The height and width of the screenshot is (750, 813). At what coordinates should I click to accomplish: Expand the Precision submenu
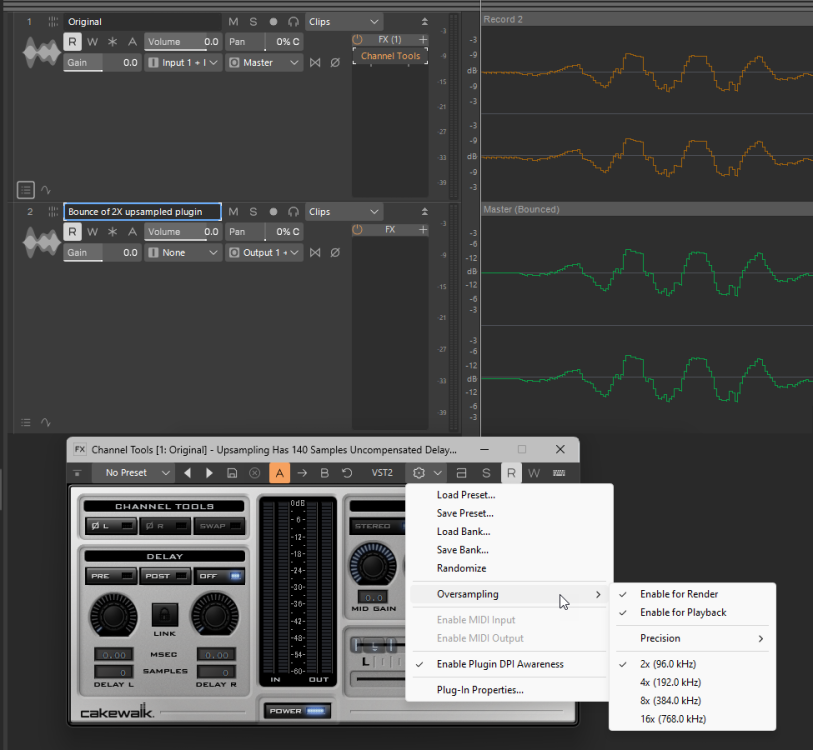[692, 638]
